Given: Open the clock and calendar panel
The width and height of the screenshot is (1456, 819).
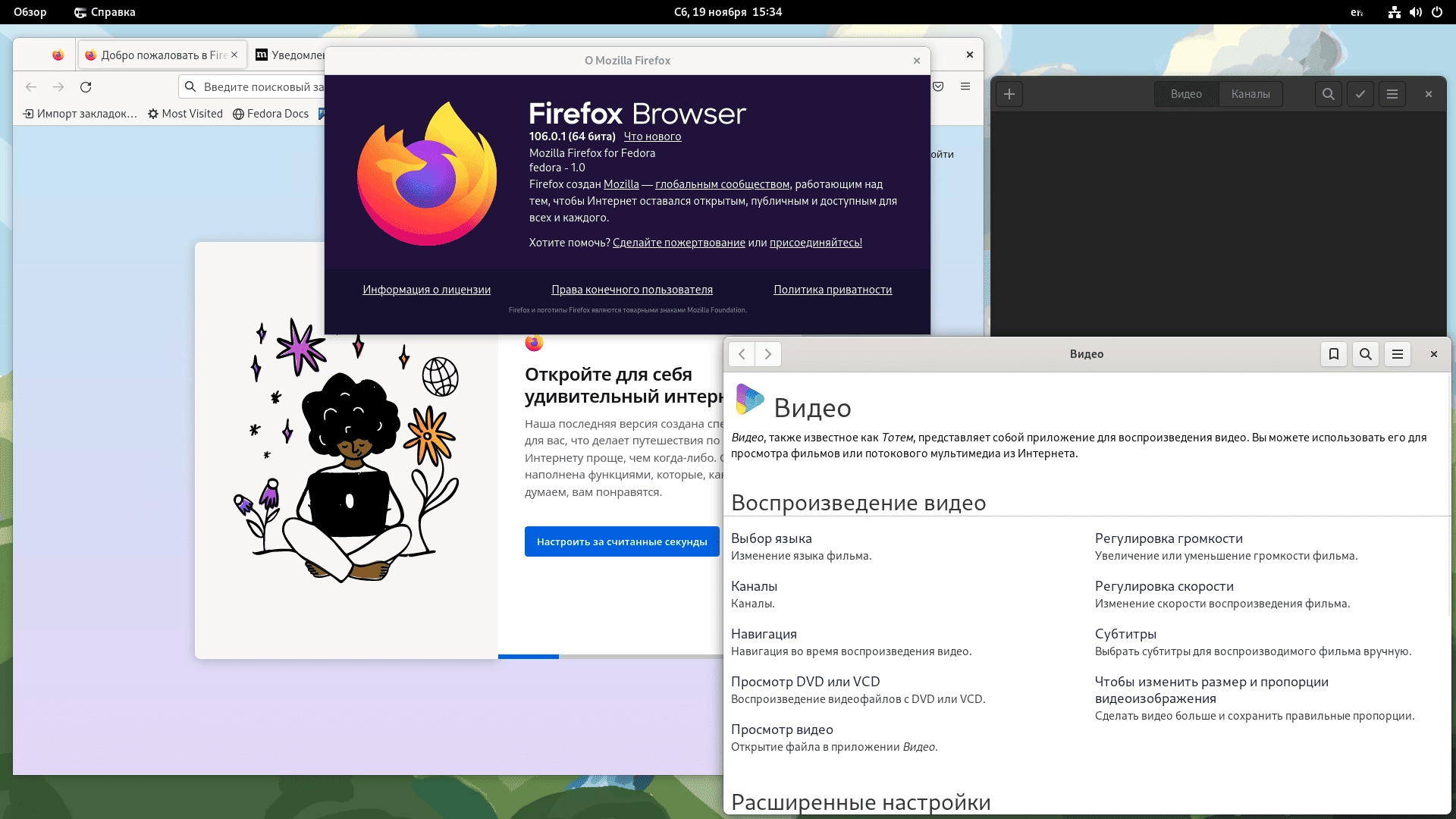Looking at the screenshot, I should (728, 12).
